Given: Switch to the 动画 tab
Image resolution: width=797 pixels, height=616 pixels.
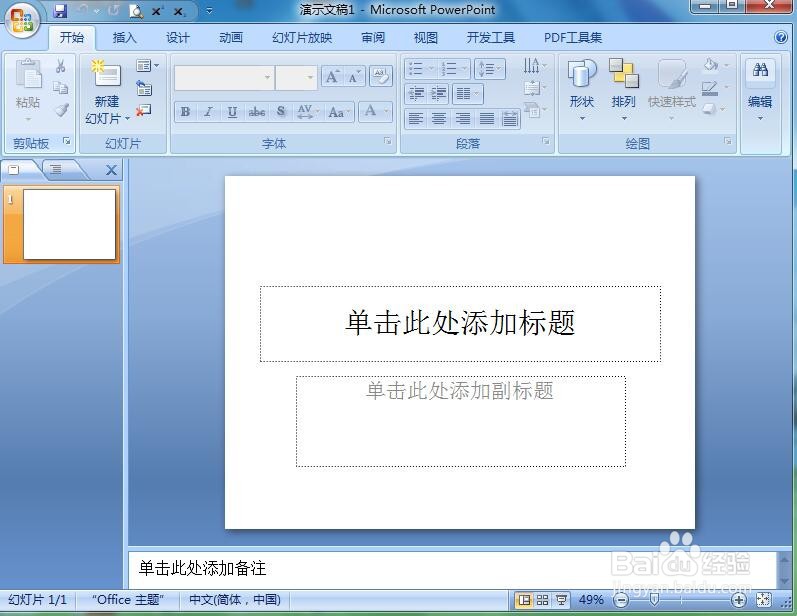Looking at the screenshot, I should click(231, 38).
